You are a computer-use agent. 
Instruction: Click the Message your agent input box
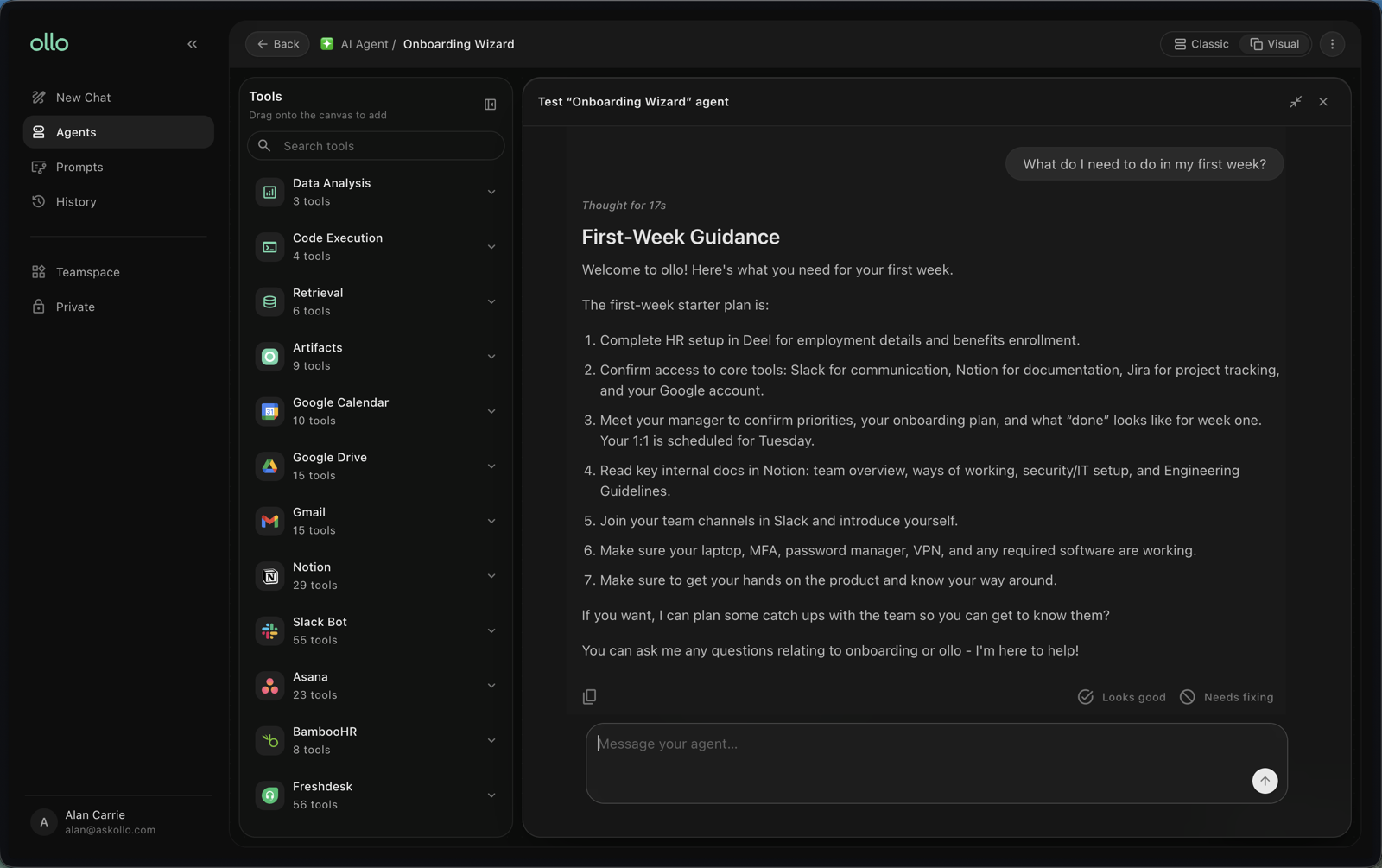(x=936, y=763)
